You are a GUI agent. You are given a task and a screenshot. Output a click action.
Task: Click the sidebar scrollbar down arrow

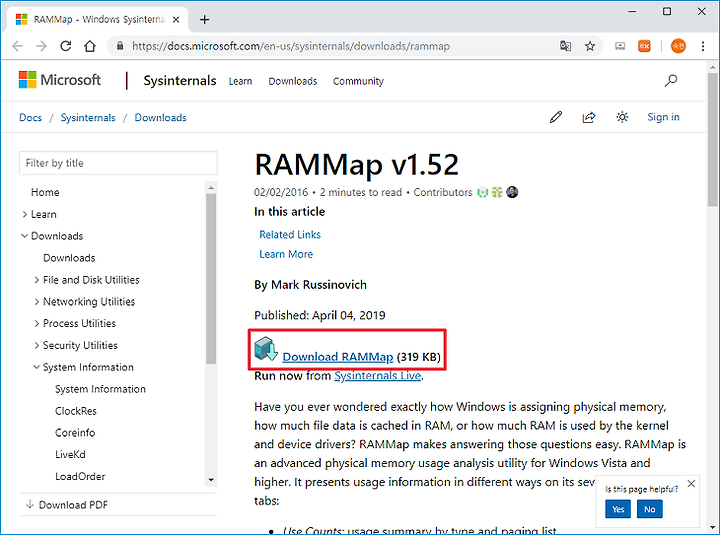coord(211,480)
